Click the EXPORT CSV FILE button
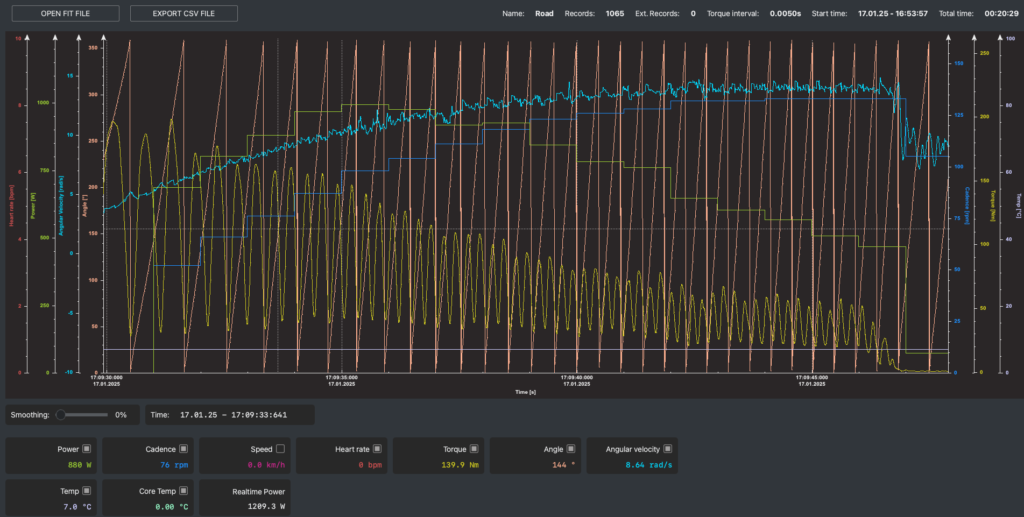 tap(183, 14)
